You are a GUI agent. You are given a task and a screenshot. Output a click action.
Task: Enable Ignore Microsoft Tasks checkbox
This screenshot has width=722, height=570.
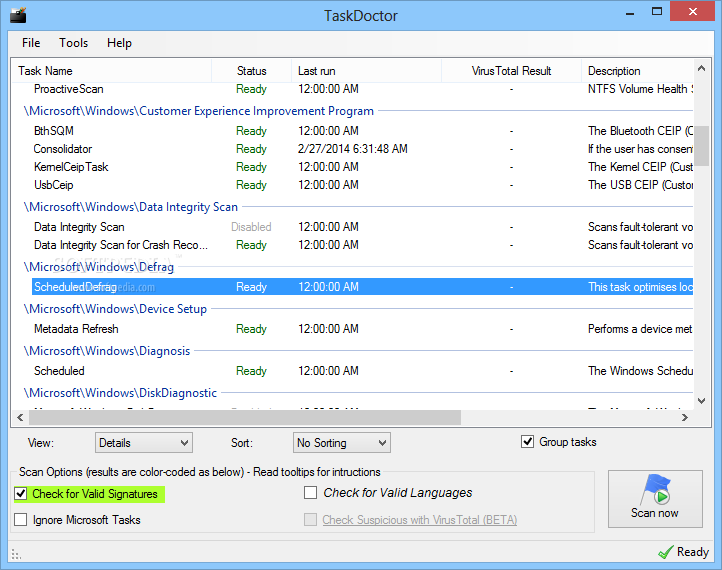point(21,519)
